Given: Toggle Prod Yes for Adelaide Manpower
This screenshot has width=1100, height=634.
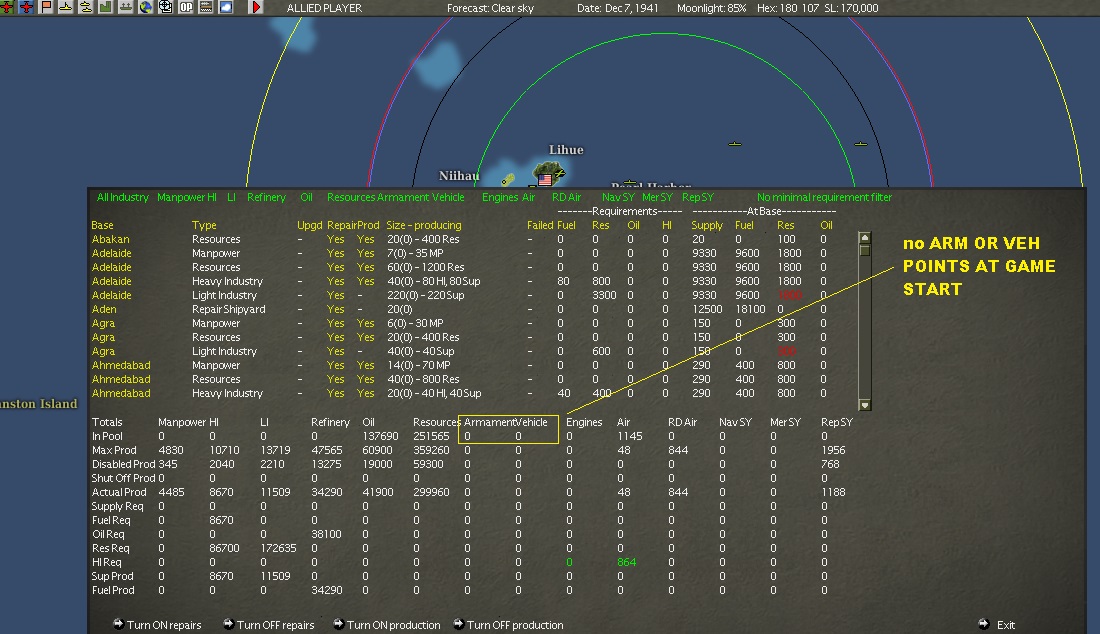Looking at the screenshot, I should point(365,253).
